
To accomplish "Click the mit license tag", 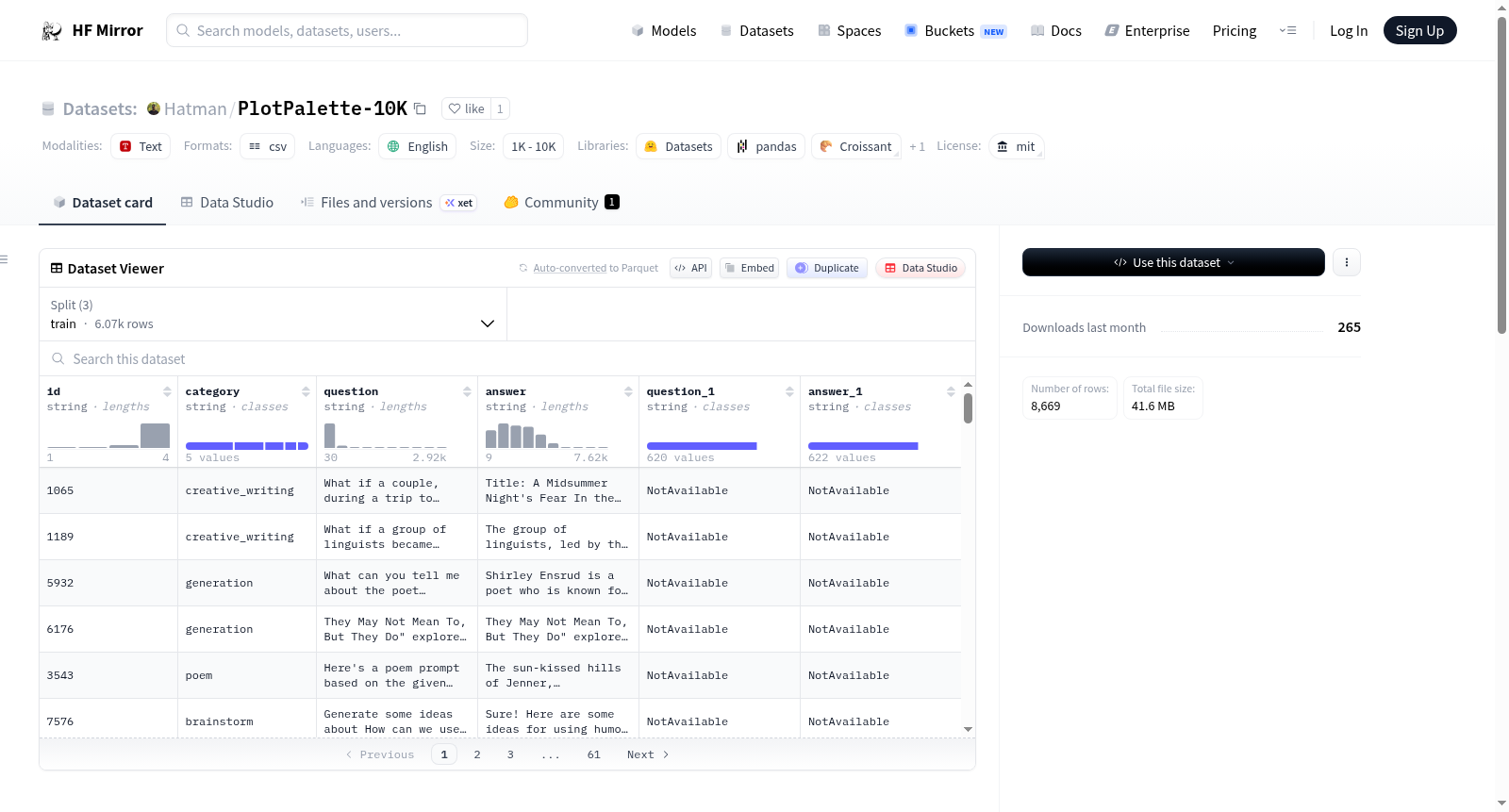I will (1016, 146).
